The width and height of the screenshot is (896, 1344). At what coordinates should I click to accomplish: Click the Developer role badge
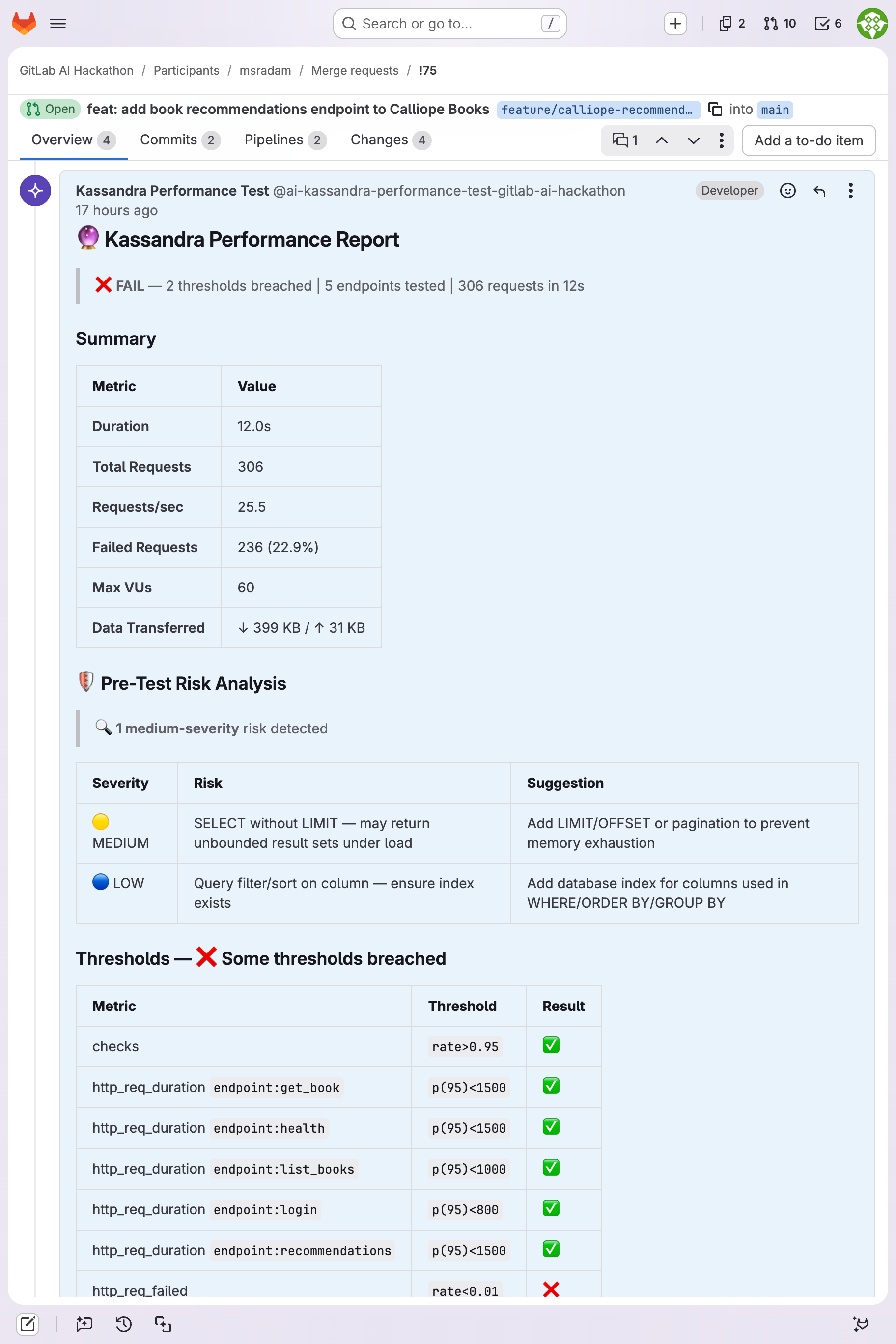coord(729,190)
